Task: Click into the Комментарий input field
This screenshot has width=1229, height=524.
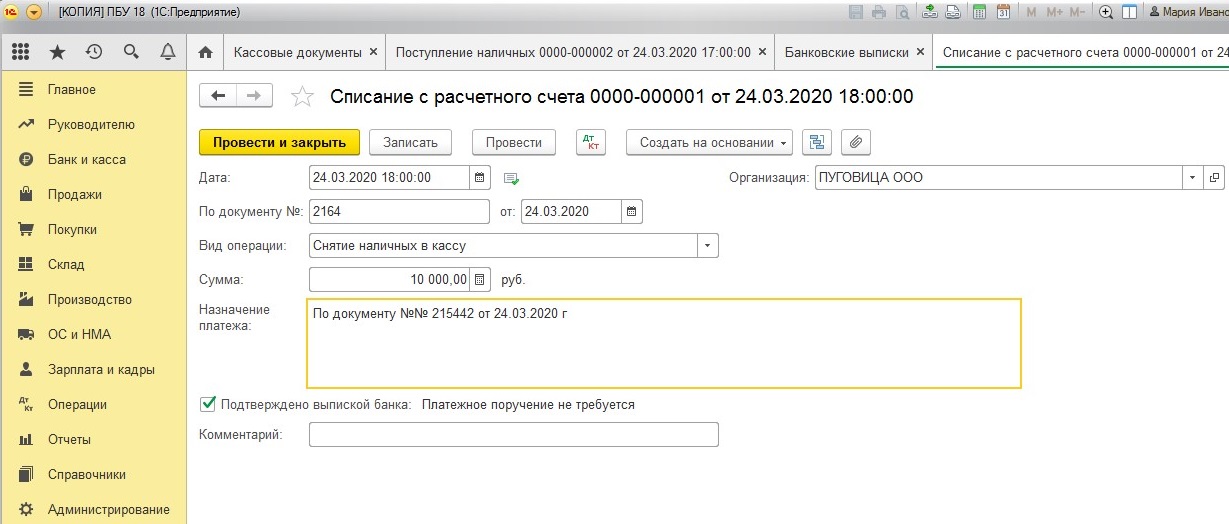Action: 514,434
